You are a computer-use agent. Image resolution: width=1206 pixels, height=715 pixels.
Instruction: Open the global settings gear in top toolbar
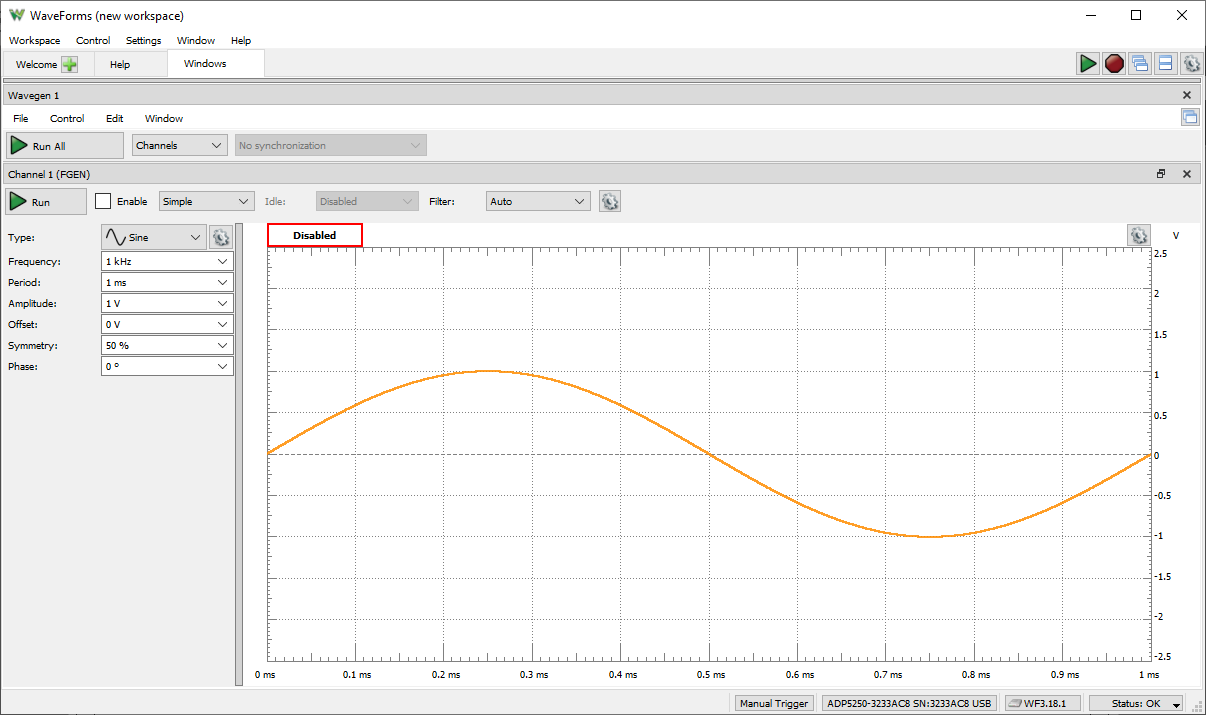[x=1191, y=64]
